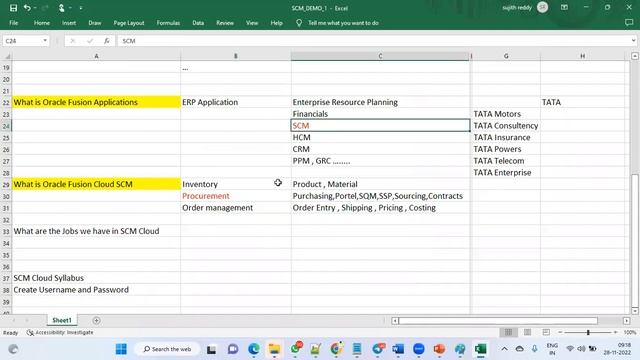Select the cell 'Create Username and Password'

tap(96, 290)
